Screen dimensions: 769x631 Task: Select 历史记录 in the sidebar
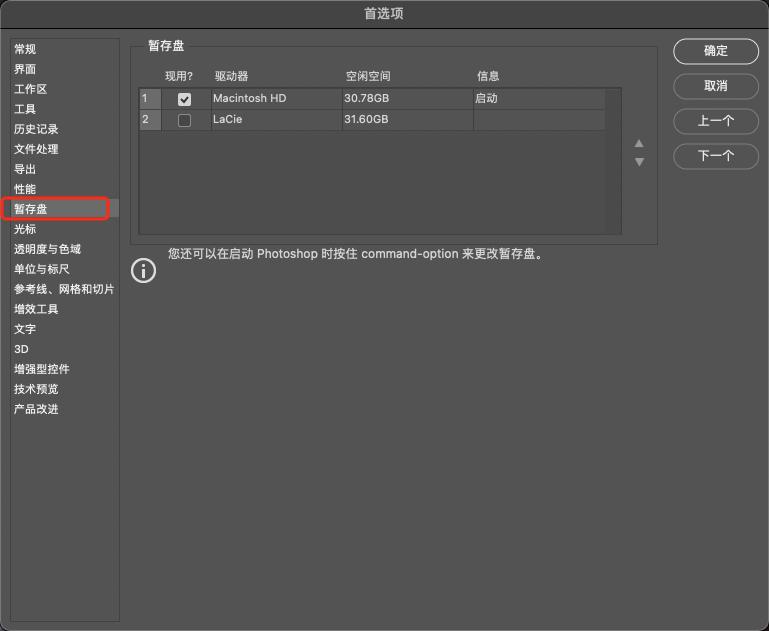point(36,129)
